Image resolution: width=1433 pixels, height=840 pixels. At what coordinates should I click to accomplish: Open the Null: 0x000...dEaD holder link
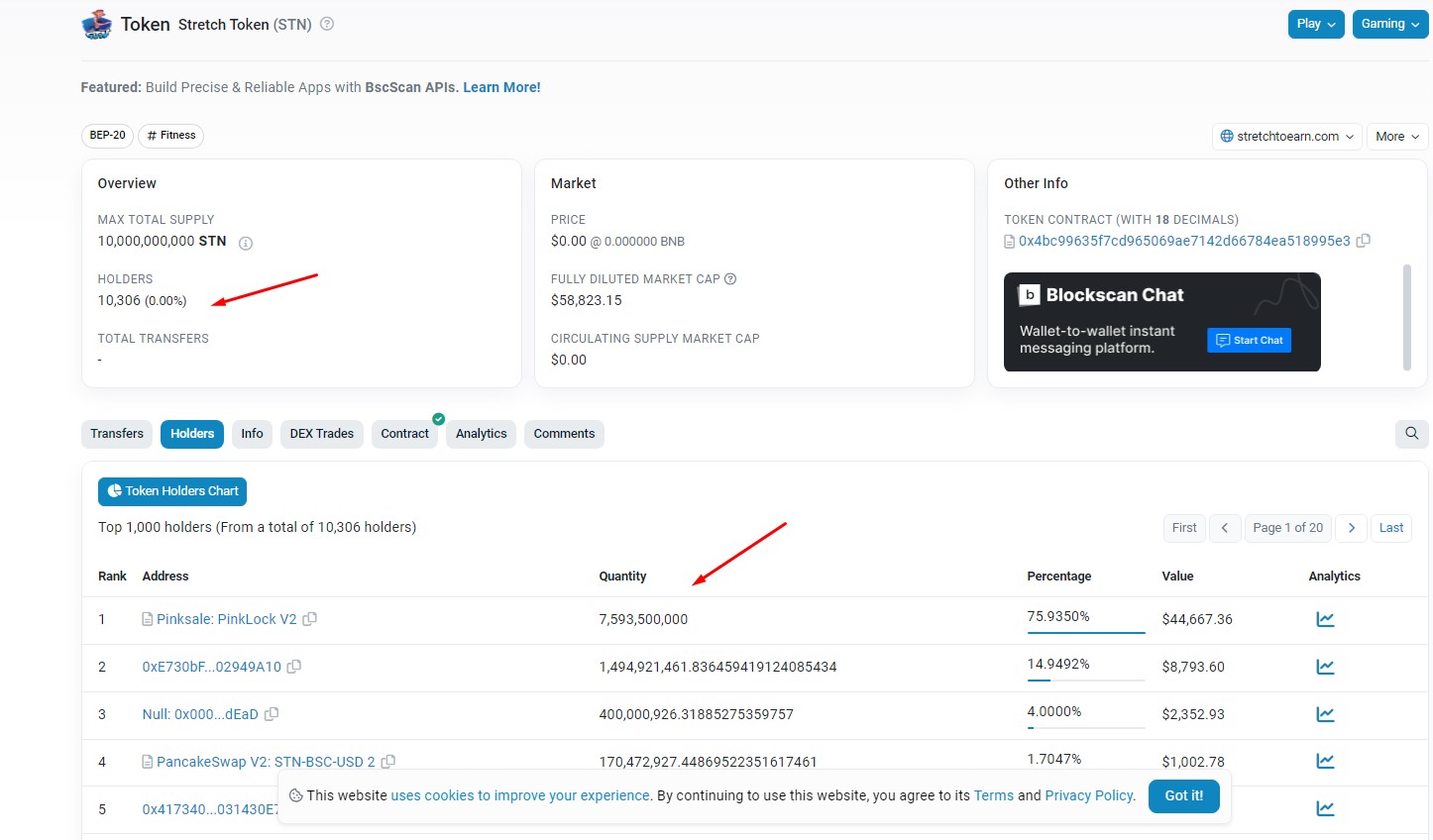[x=200, y=714]
